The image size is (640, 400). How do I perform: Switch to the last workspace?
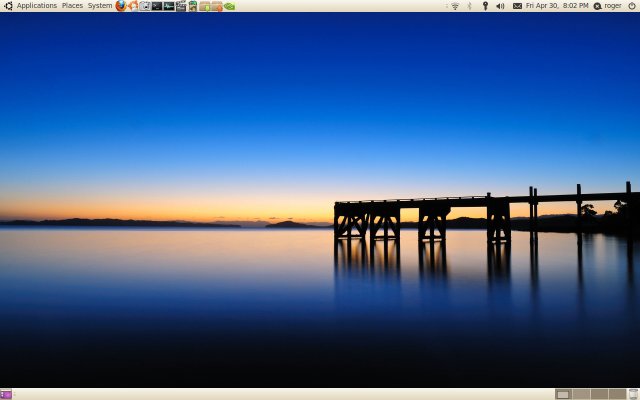coord(617,394)
